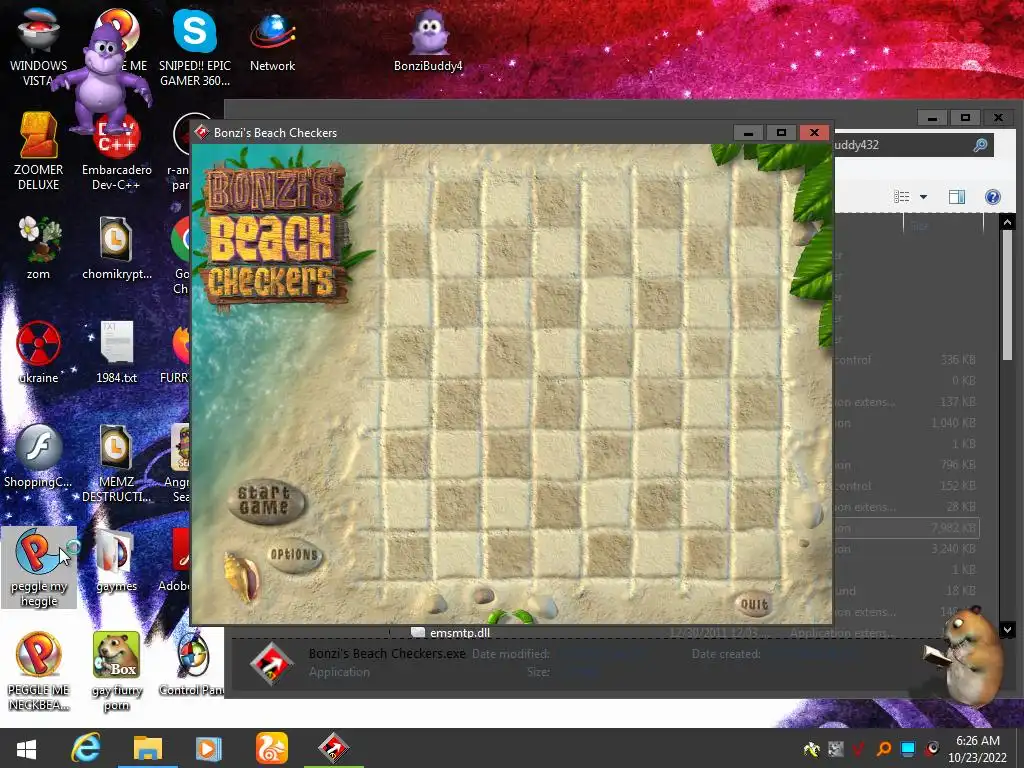Maximize the Bonzi's Beach Checkers window
The width and height of the screenshot is (1024, 768).
point(781,133)
